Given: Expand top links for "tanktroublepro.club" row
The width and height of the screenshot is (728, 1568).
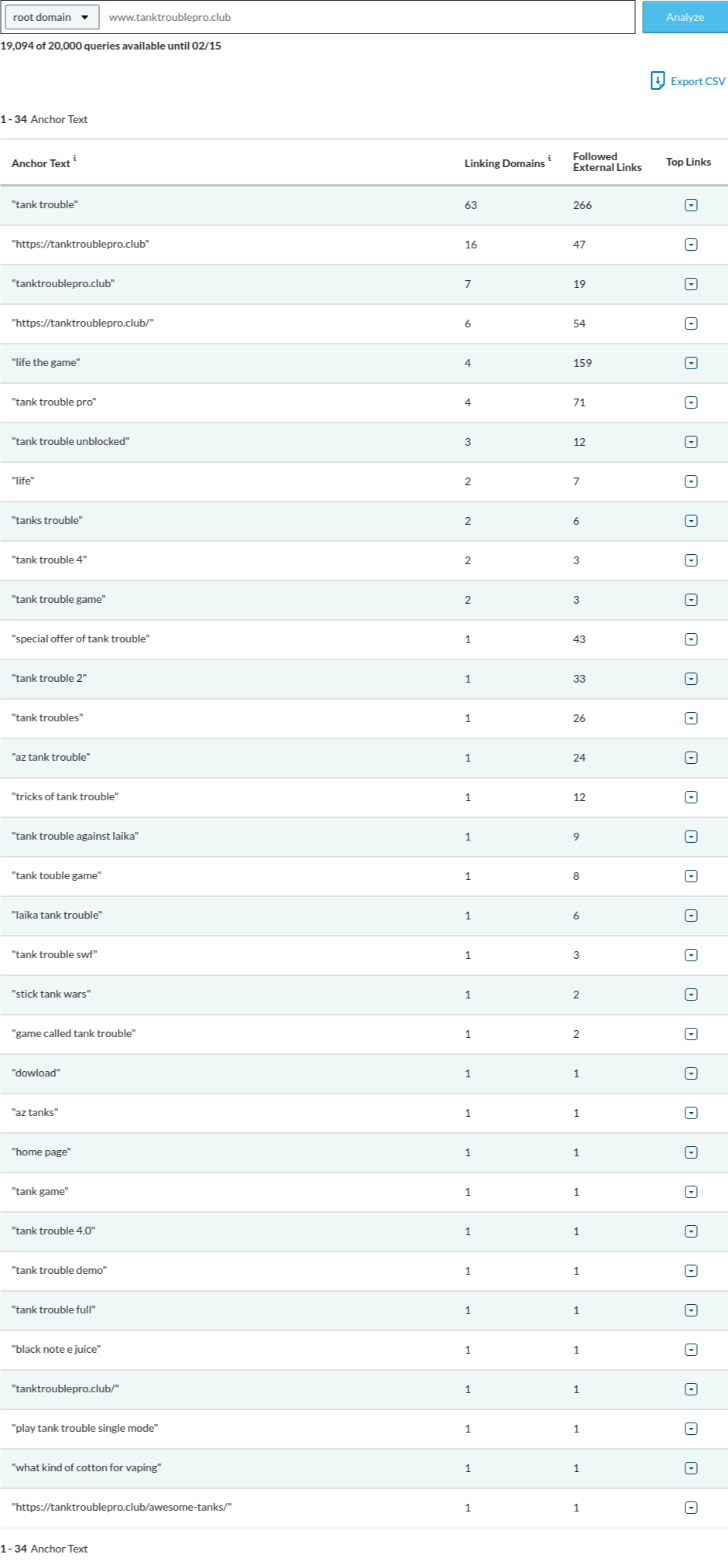Looking at the screenshot, I should tap(692, 284).
